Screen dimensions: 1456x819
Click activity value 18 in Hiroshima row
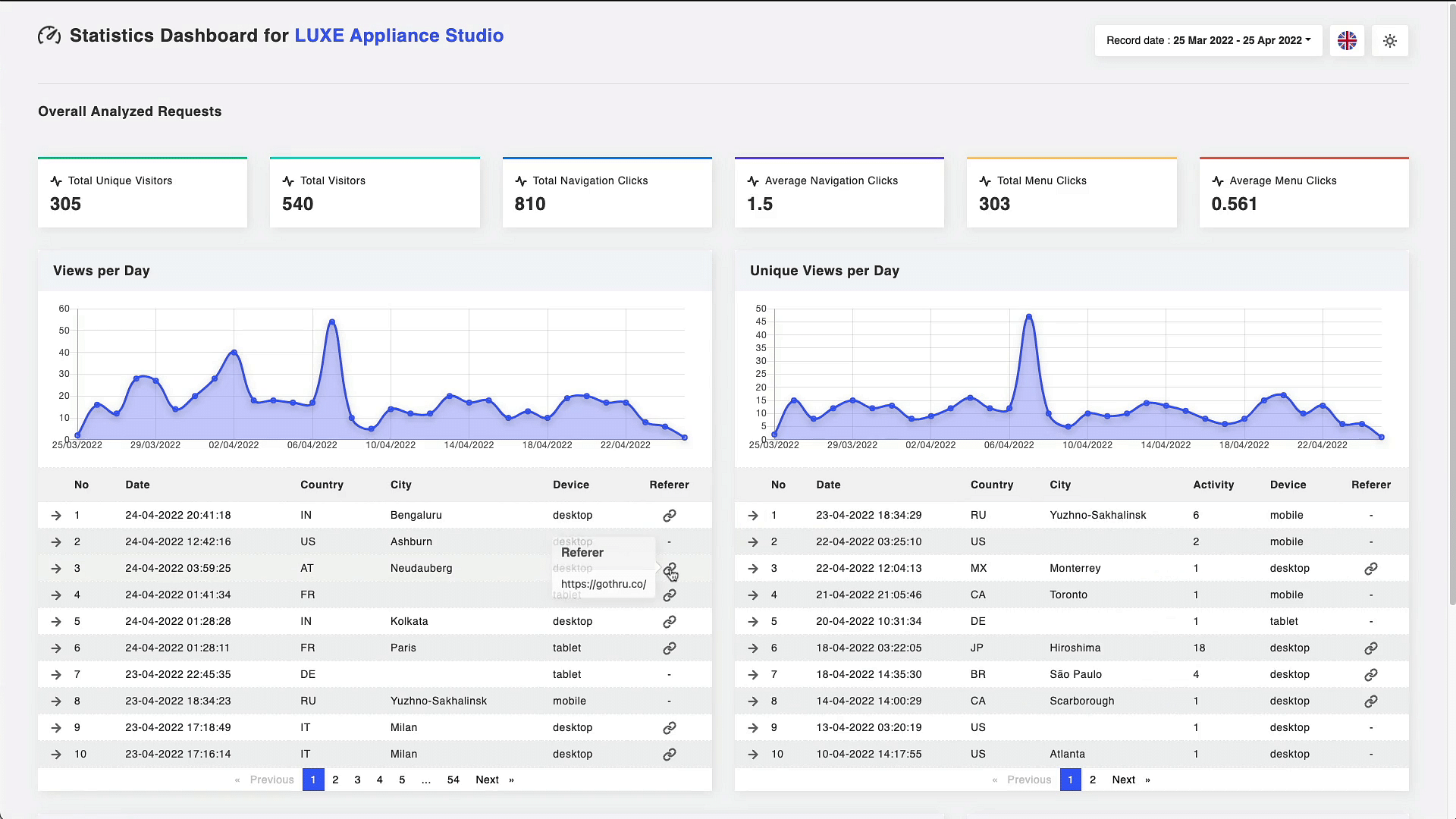(1199, 648)
